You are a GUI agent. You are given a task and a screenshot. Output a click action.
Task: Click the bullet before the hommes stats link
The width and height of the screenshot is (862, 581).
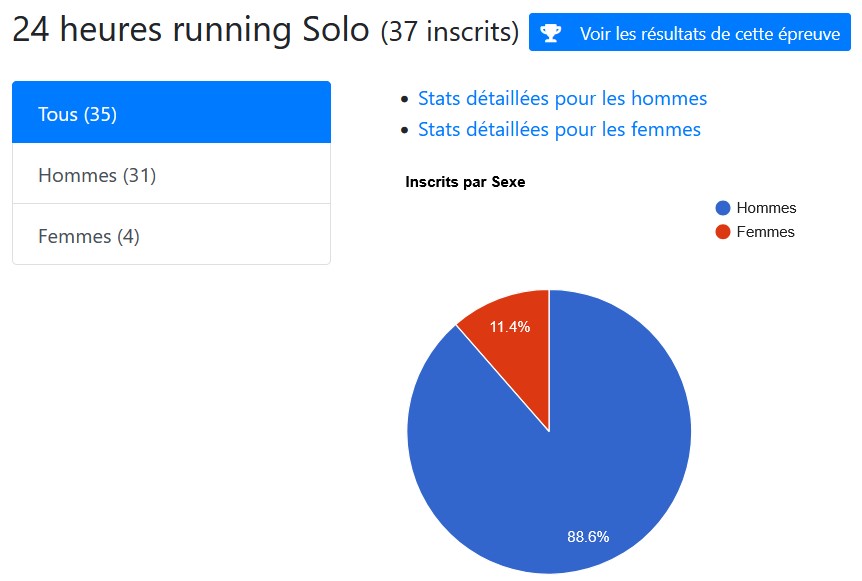pyautogui.click(x=404, y=99)
